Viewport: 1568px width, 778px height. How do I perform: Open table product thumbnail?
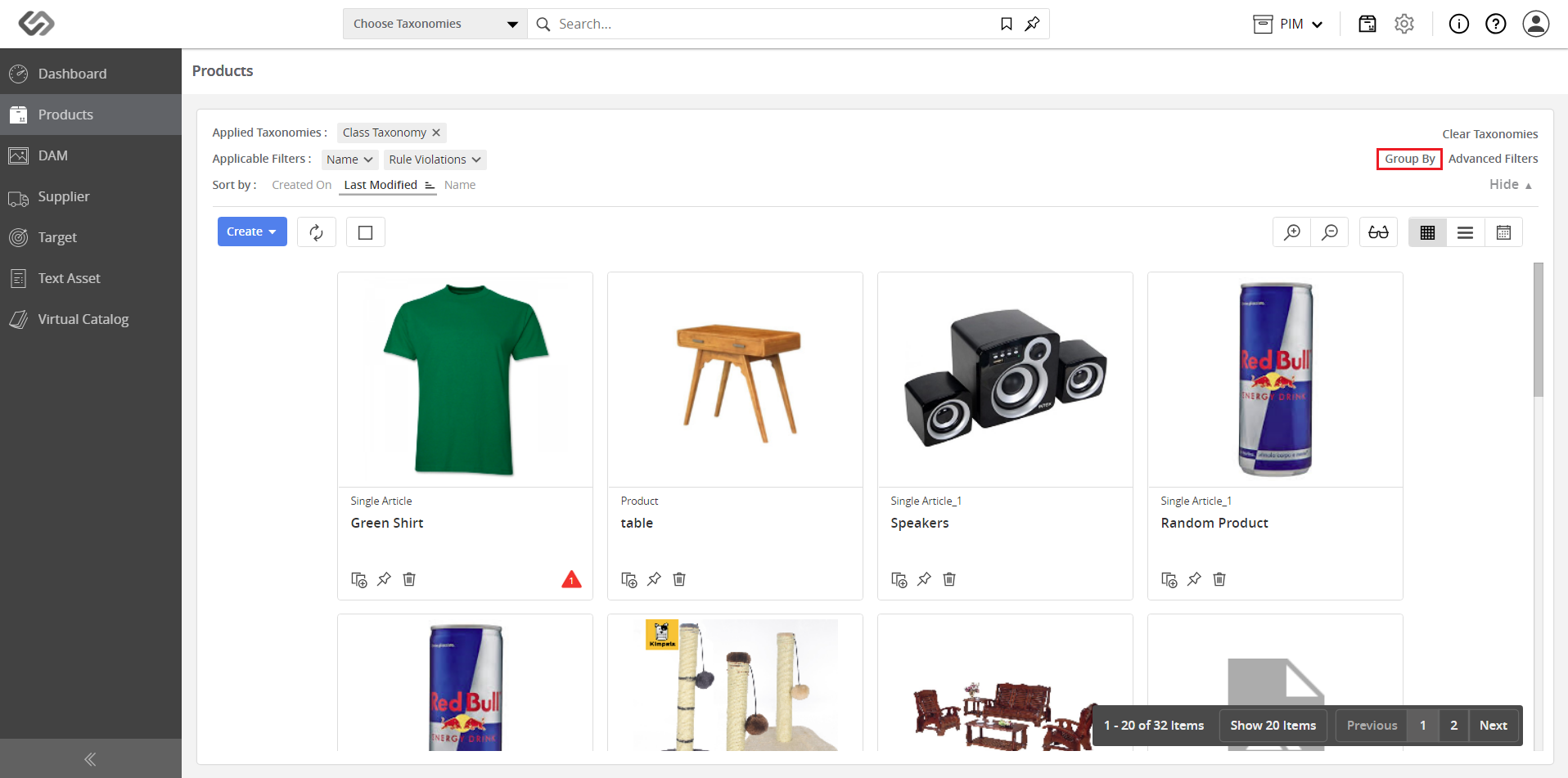coord(735,380)
